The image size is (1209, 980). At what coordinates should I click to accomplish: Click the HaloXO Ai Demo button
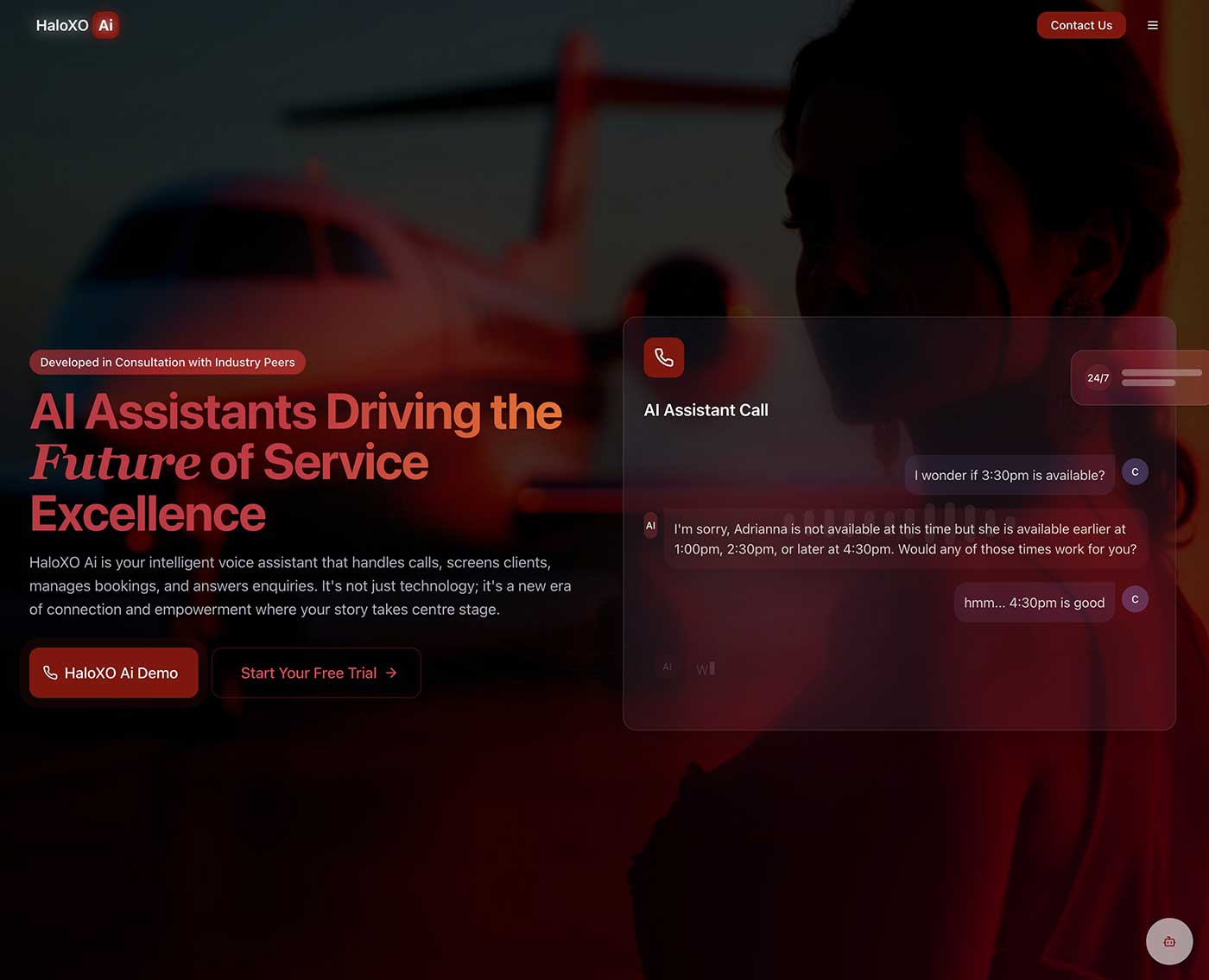click(113, 673)
